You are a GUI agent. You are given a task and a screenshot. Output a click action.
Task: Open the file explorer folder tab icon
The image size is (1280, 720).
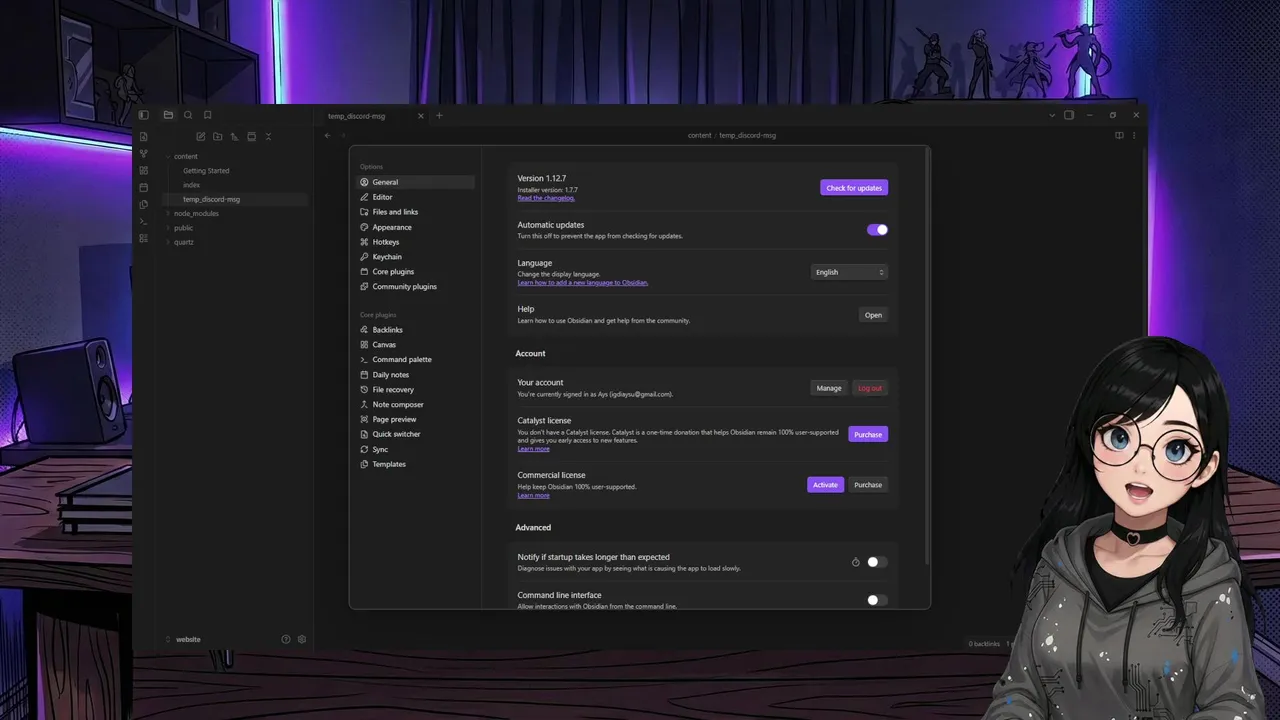(x=168, y=115)
